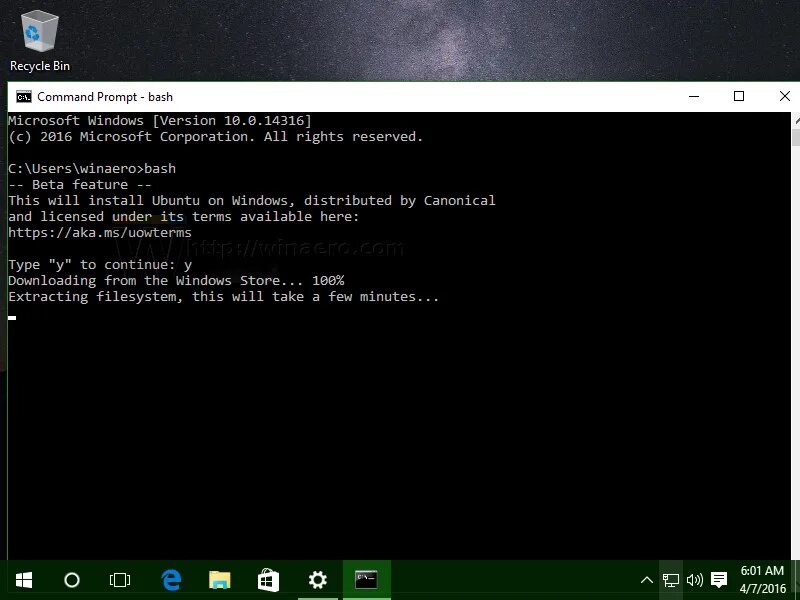Click 'and licensed under its terms' line
The image size is (800, 600).
pos(184,216)
